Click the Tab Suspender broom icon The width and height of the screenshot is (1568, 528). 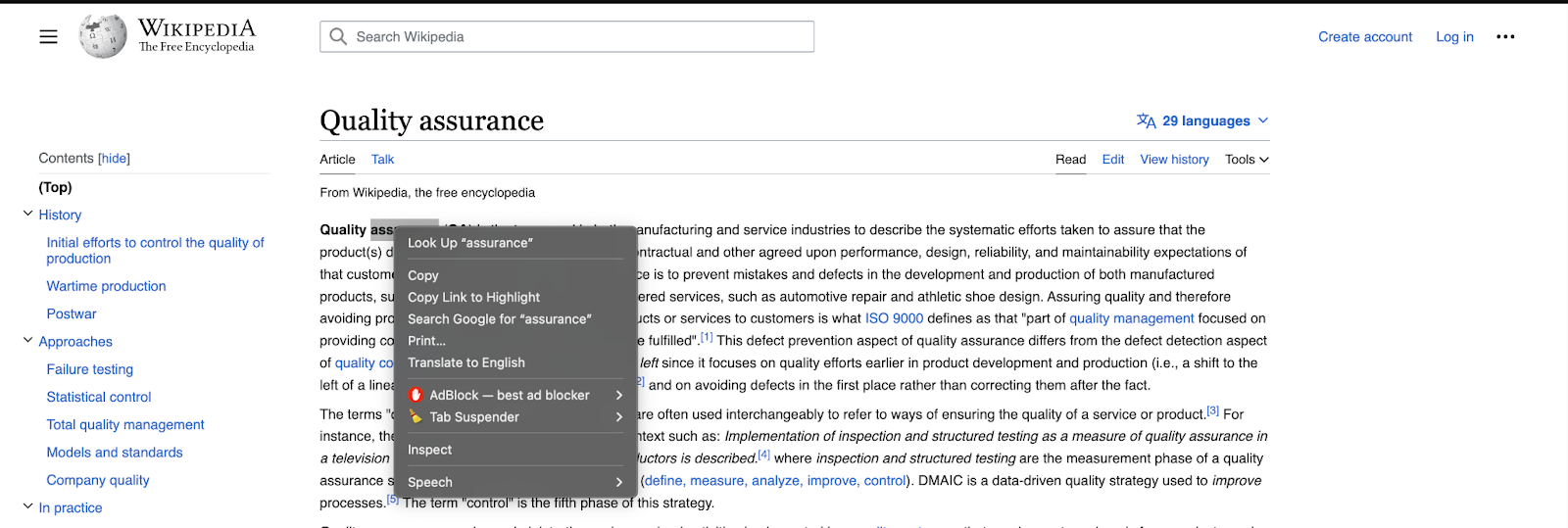tap(416, 416)
